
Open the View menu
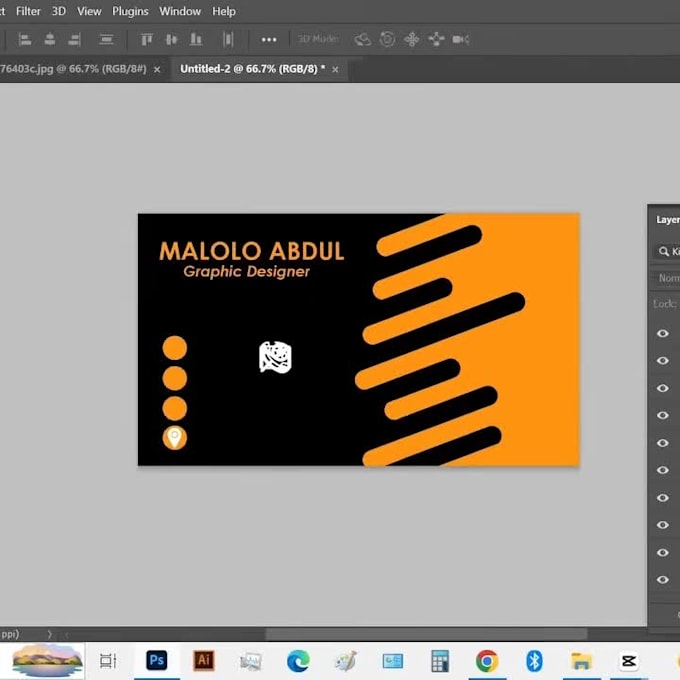tap(89, 11)
